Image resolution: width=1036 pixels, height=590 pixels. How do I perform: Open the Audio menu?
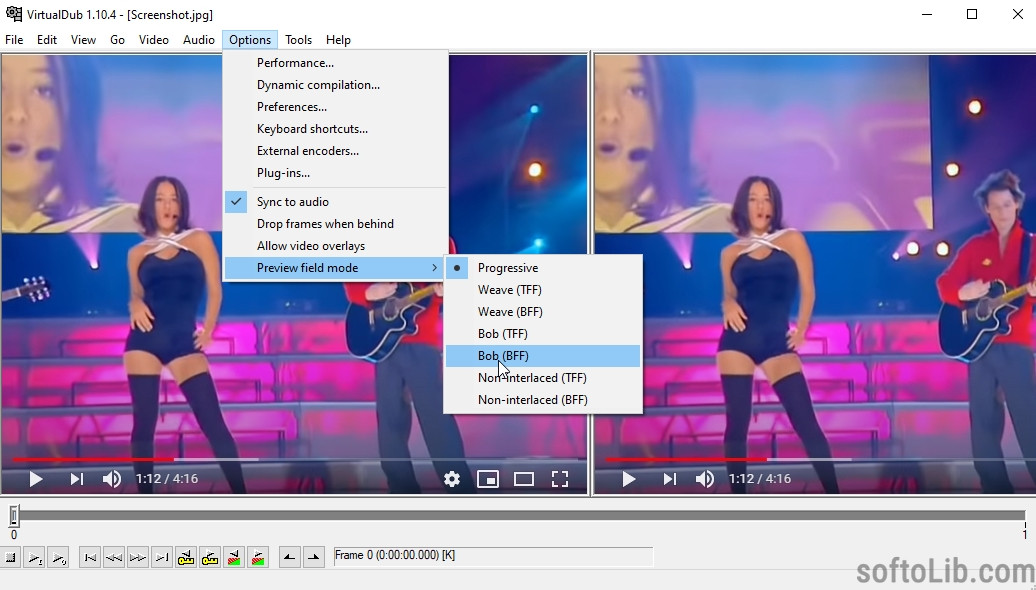(x=199, y=40)
